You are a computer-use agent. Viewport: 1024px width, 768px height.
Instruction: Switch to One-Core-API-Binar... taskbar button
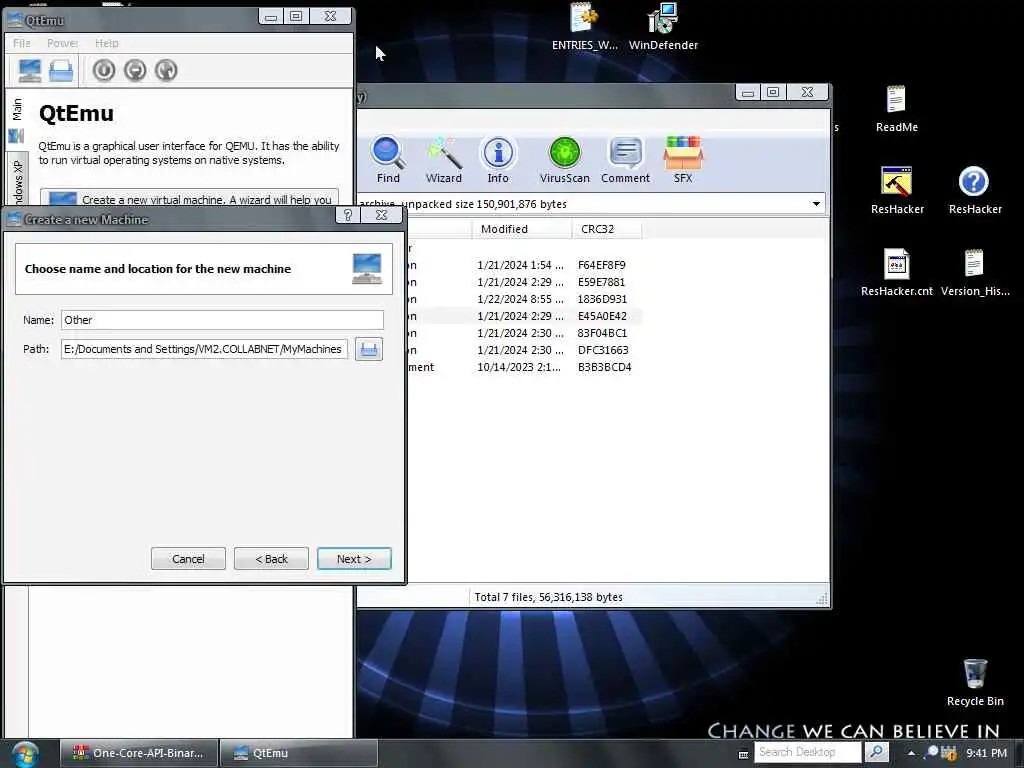point(138,753)
